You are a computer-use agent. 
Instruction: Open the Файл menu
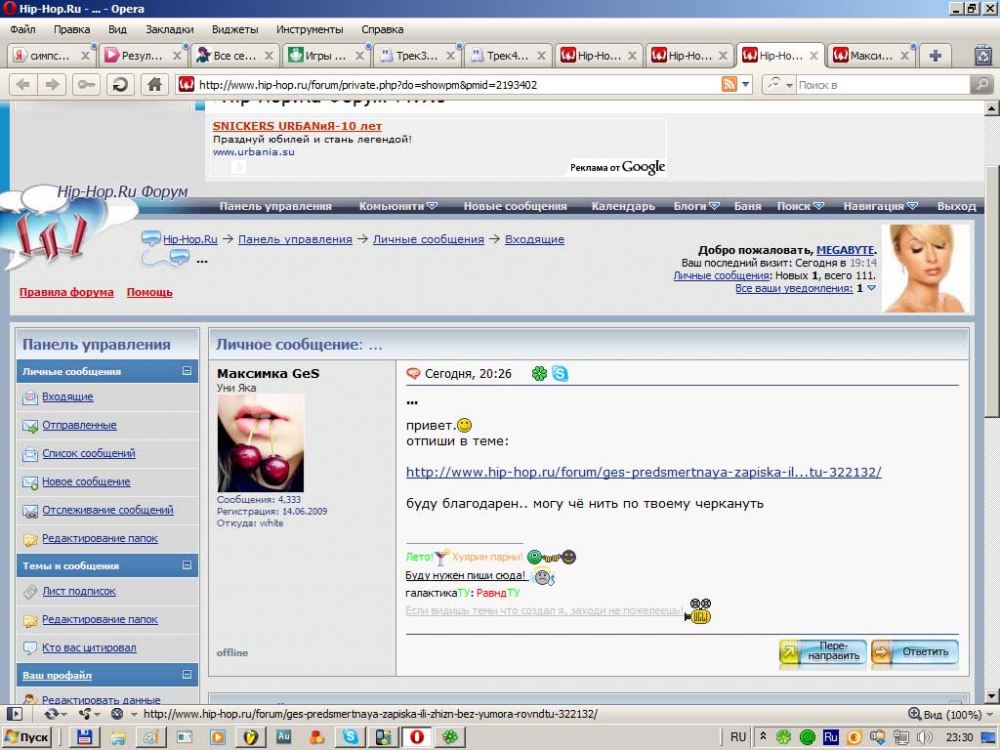pos(23,29)
